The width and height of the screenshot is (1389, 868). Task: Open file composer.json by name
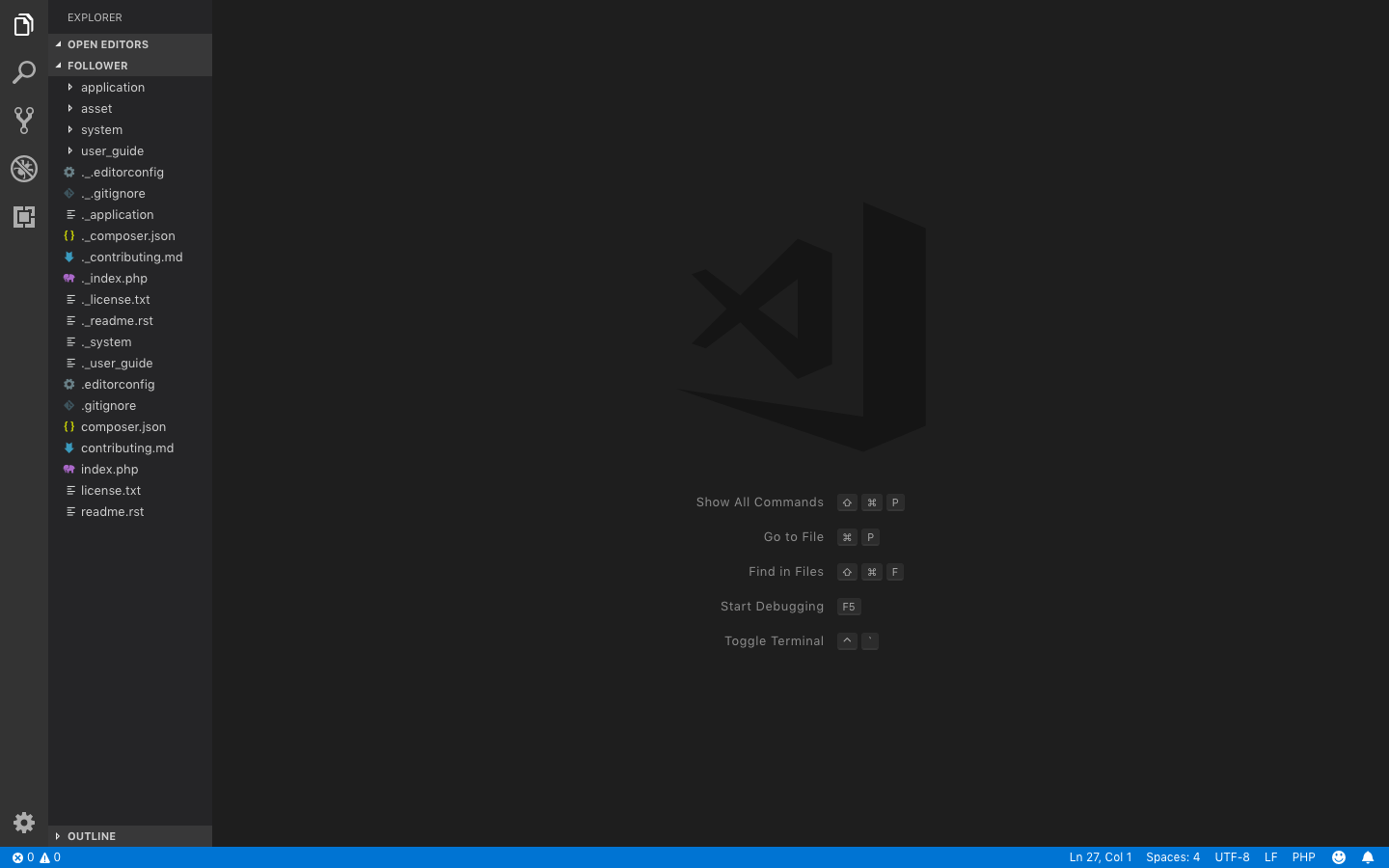pos(123,427)
